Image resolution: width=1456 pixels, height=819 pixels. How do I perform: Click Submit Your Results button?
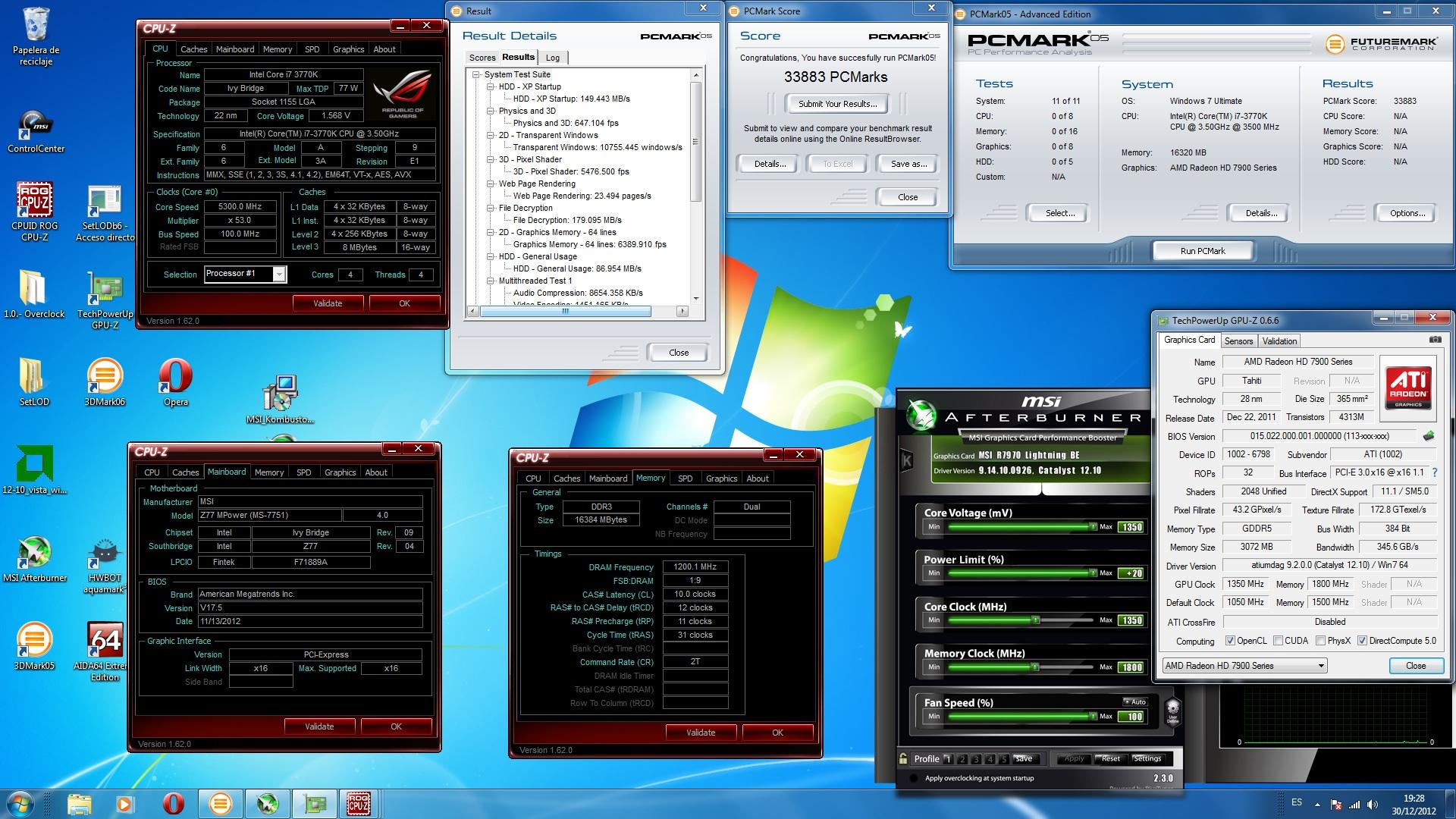(x=837, y=104)
